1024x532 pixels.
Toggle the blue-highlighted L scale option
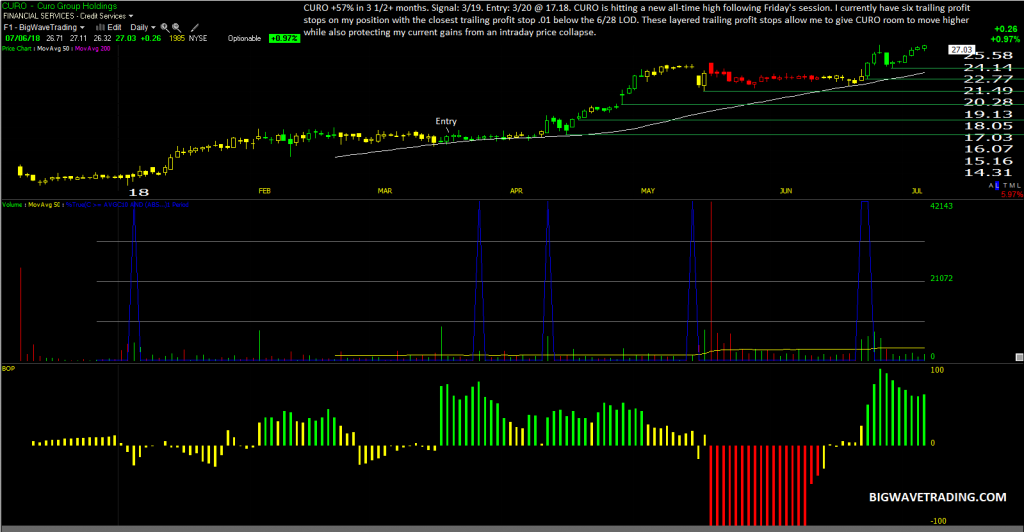coord(997,186)
